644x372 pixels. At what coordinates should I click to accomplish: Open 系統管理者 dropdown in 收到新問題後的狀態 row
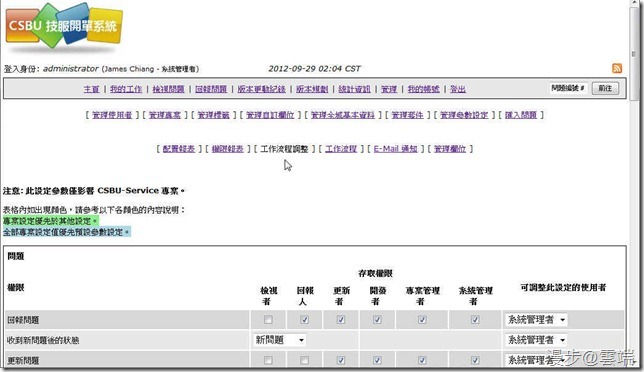click(536, 340)
